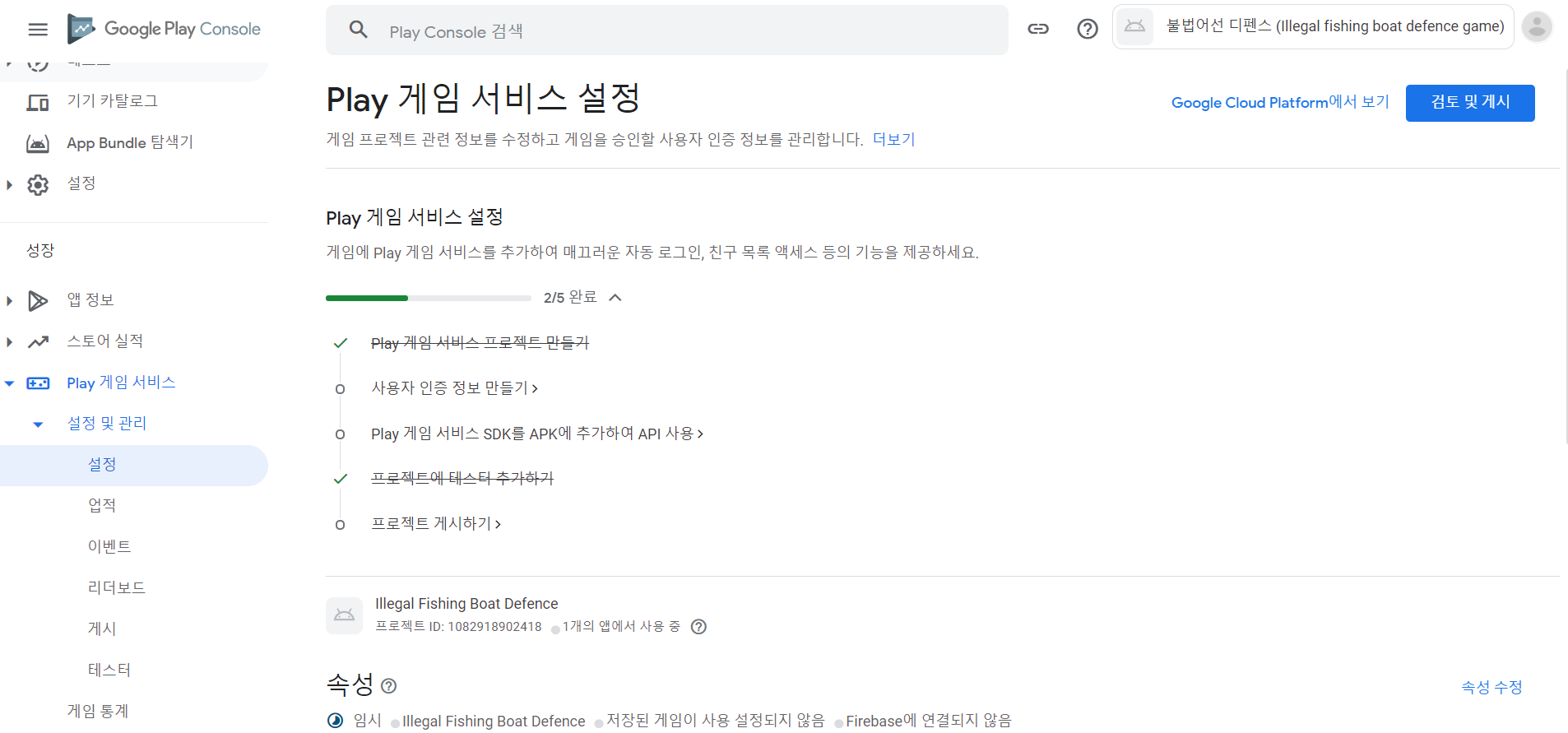The image size is (1568, 733).
Task: Open Google Cloud Platform에서 보기 link
Action: (1280, 102)
